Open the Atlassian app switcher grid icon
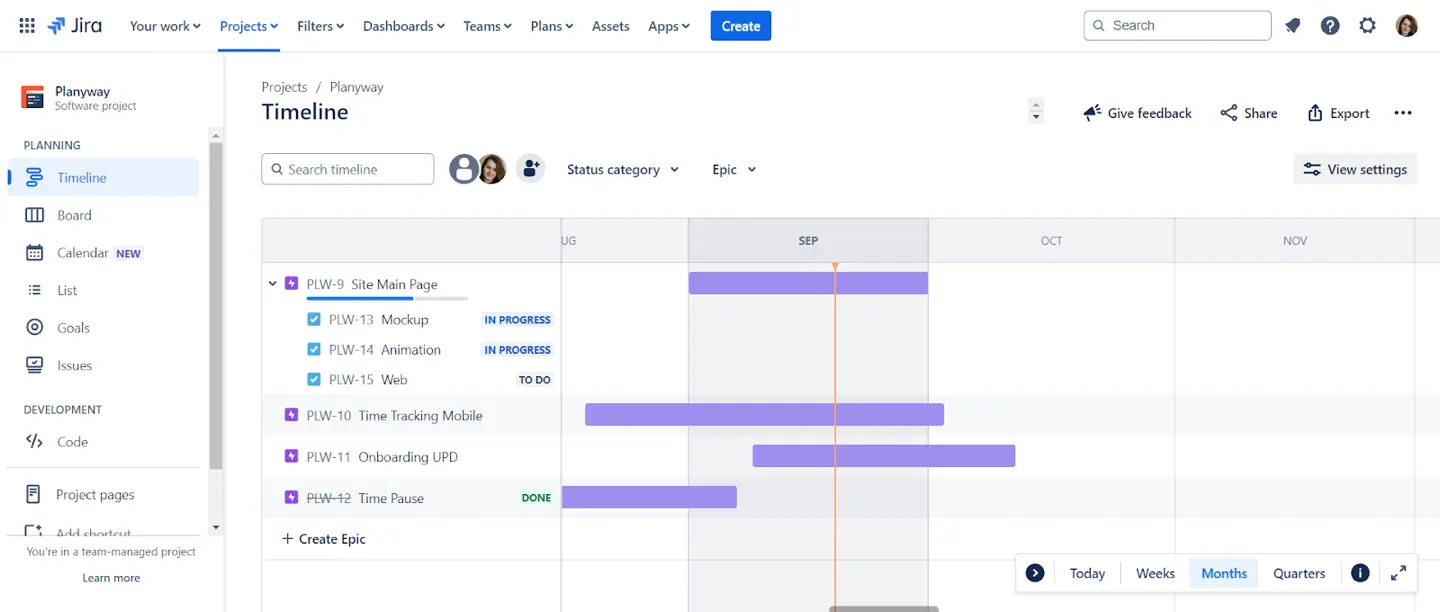The image size is (1440, 612). click(x=26, y=25)
